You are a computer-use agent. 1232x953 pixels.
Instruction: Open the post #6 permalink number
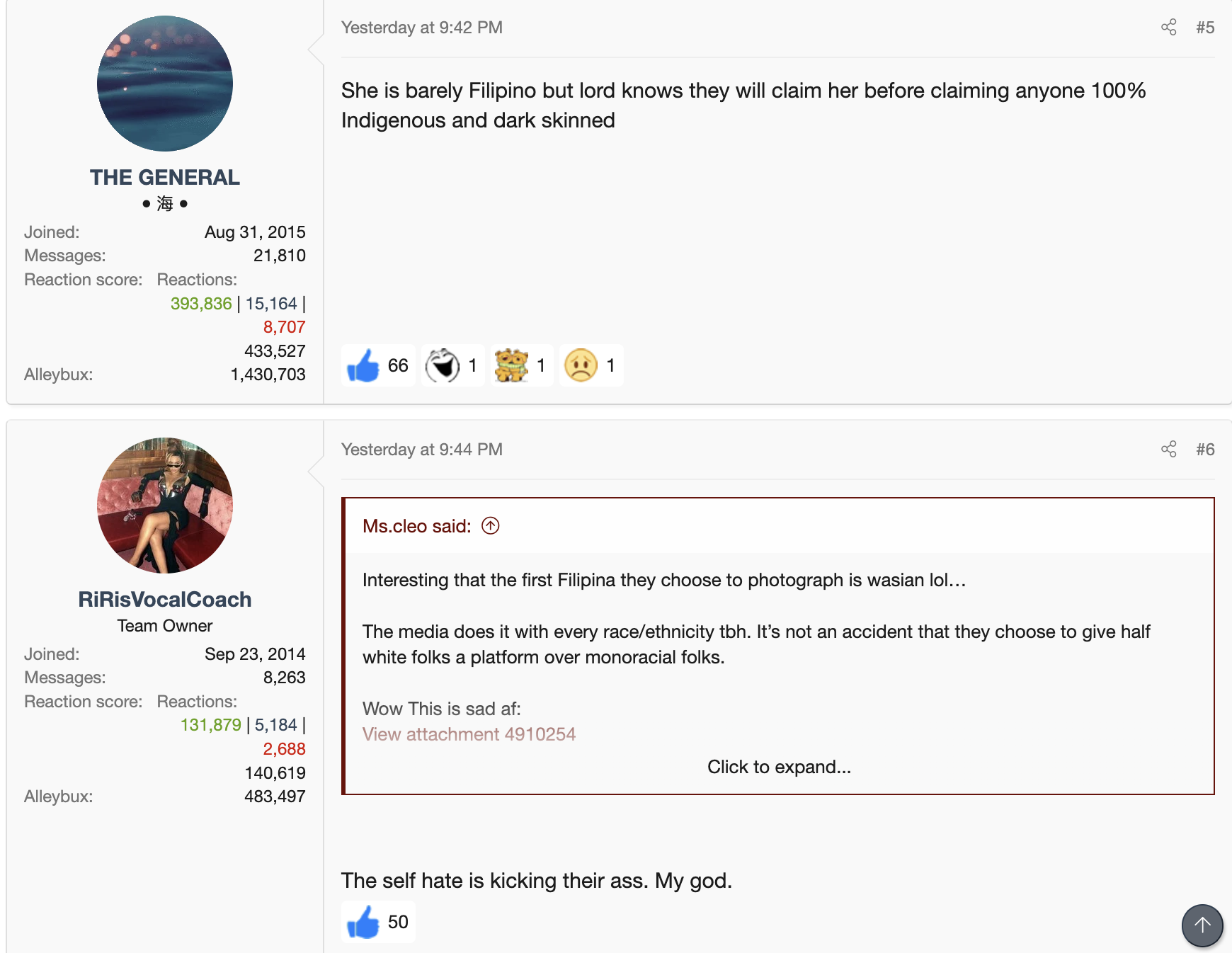pos(1205,450)
